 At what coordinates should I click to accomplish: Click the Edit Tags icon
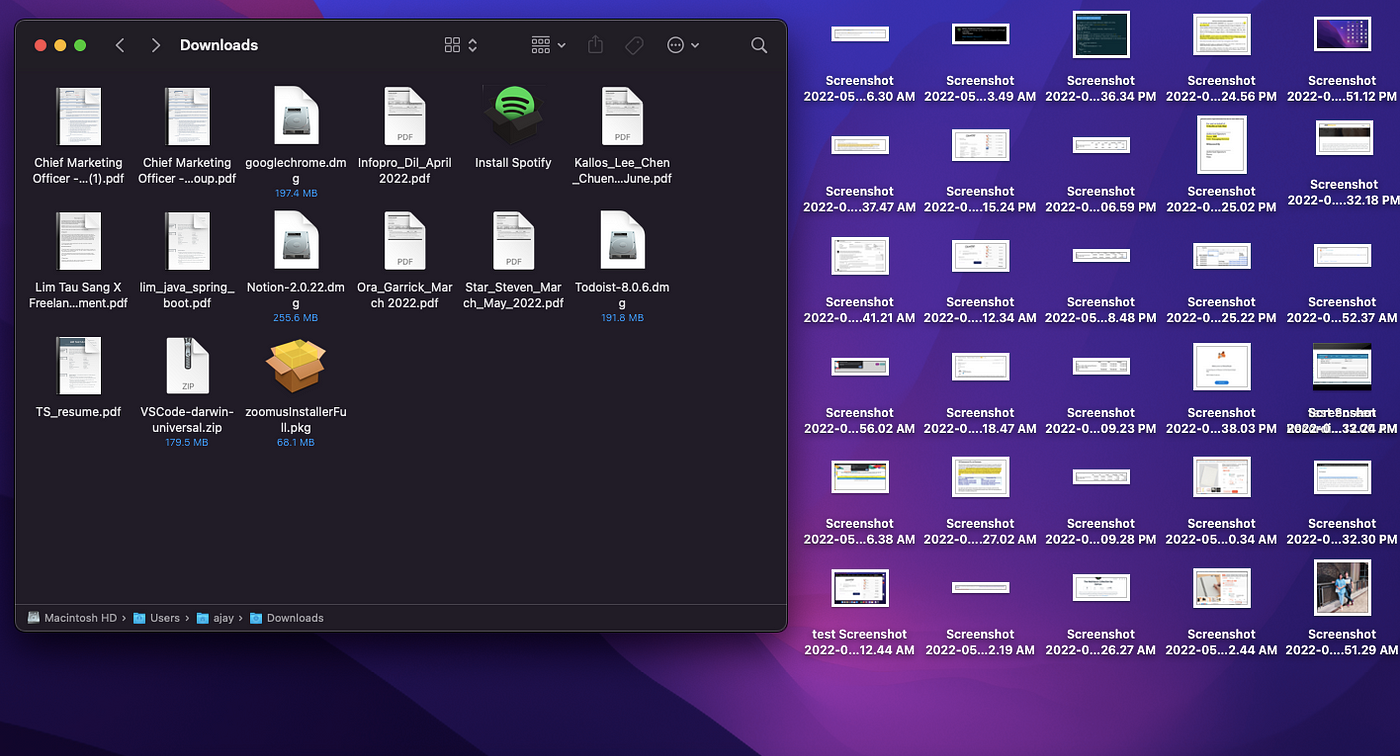click(x=634, y=45)
